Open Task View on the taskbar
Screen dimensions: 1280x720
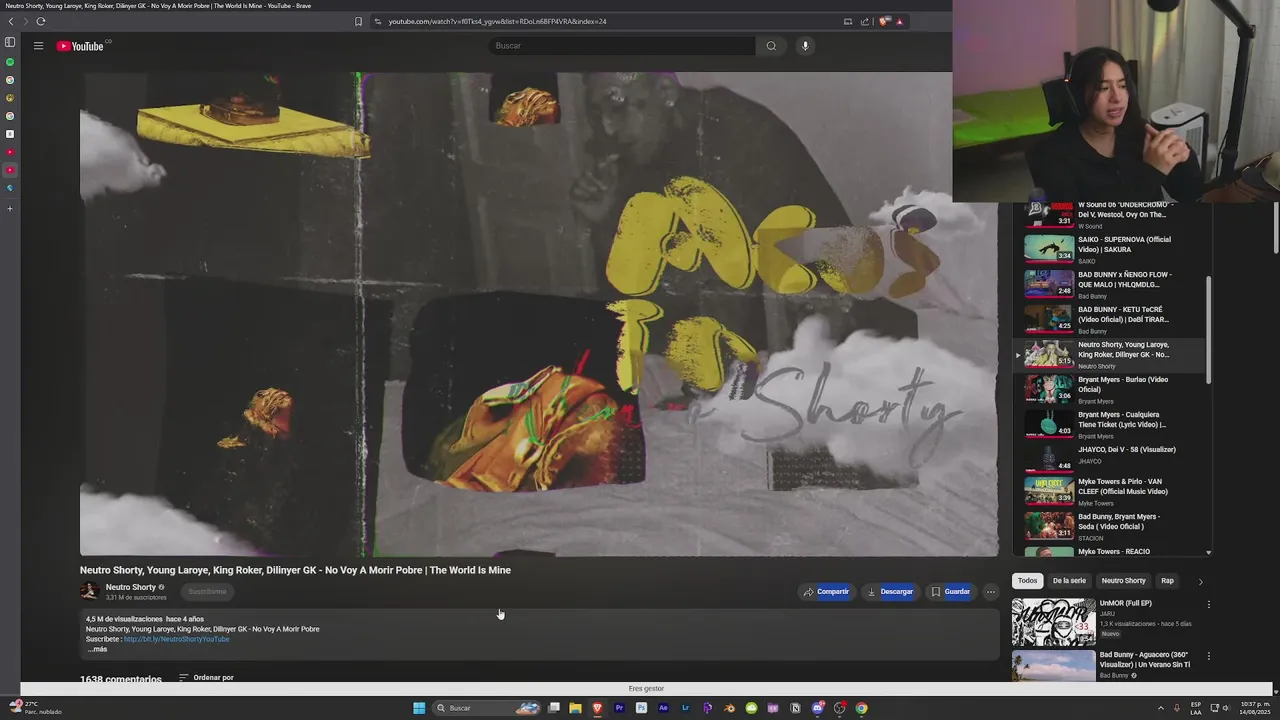click(x=553, y=708)
